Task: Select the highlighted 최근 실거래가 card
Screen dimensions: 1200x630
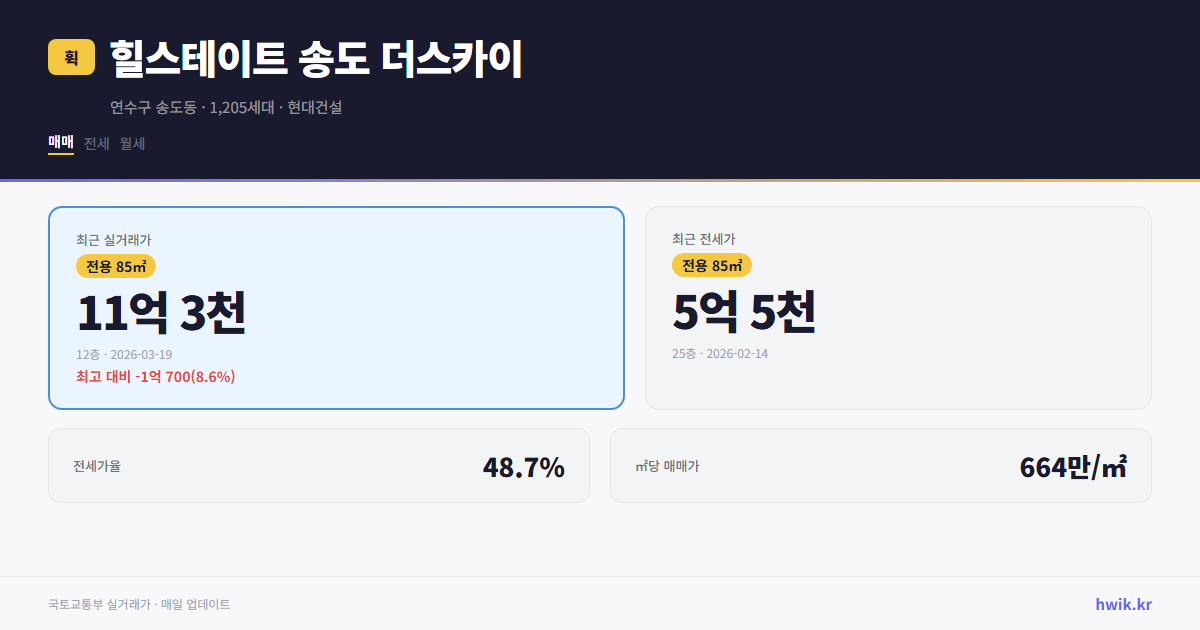Action: (x=336, y=307)
